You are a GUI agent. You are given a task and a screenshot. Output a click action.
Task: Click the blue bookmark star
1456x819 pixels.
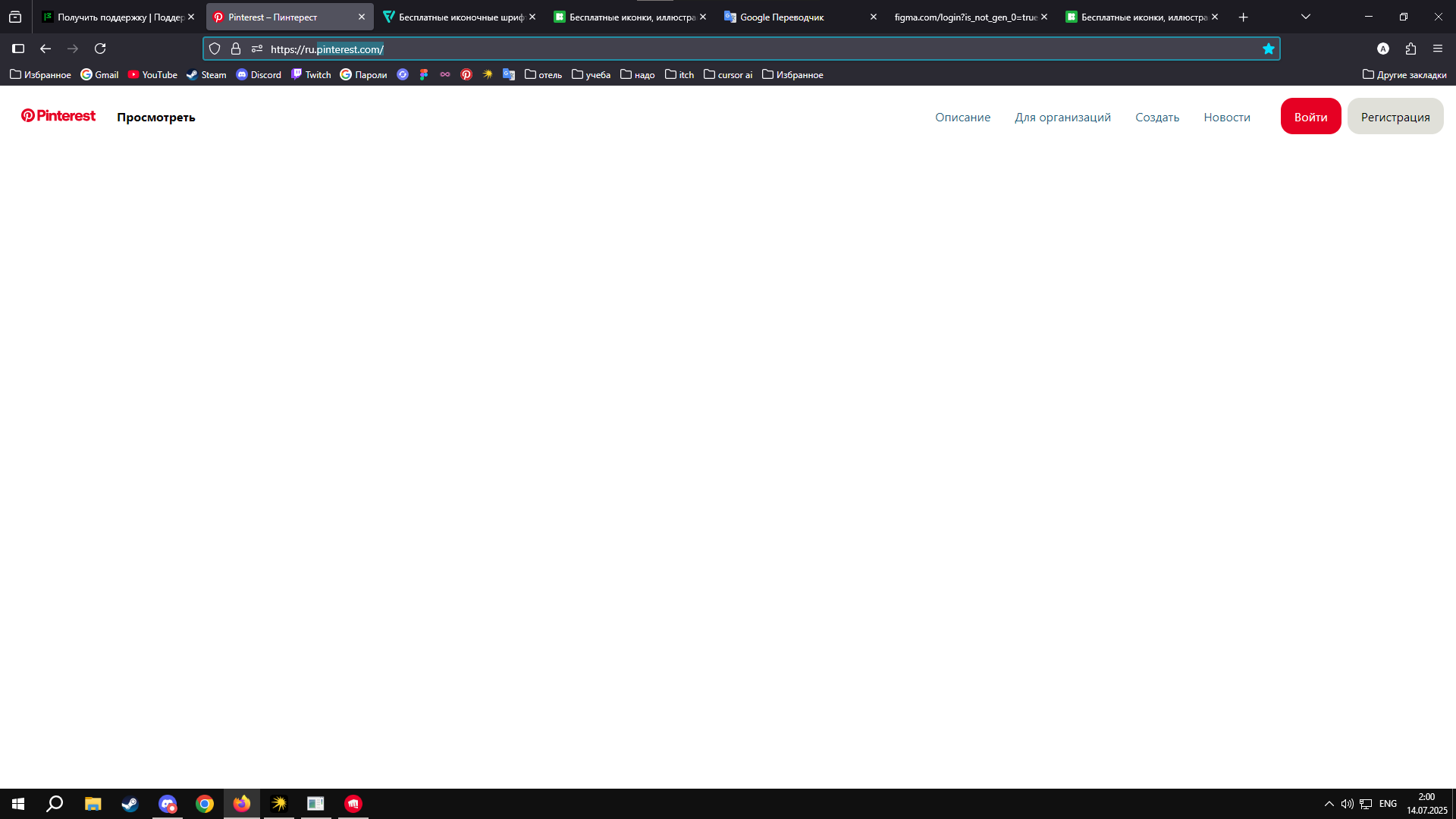tap(1268, 49)
